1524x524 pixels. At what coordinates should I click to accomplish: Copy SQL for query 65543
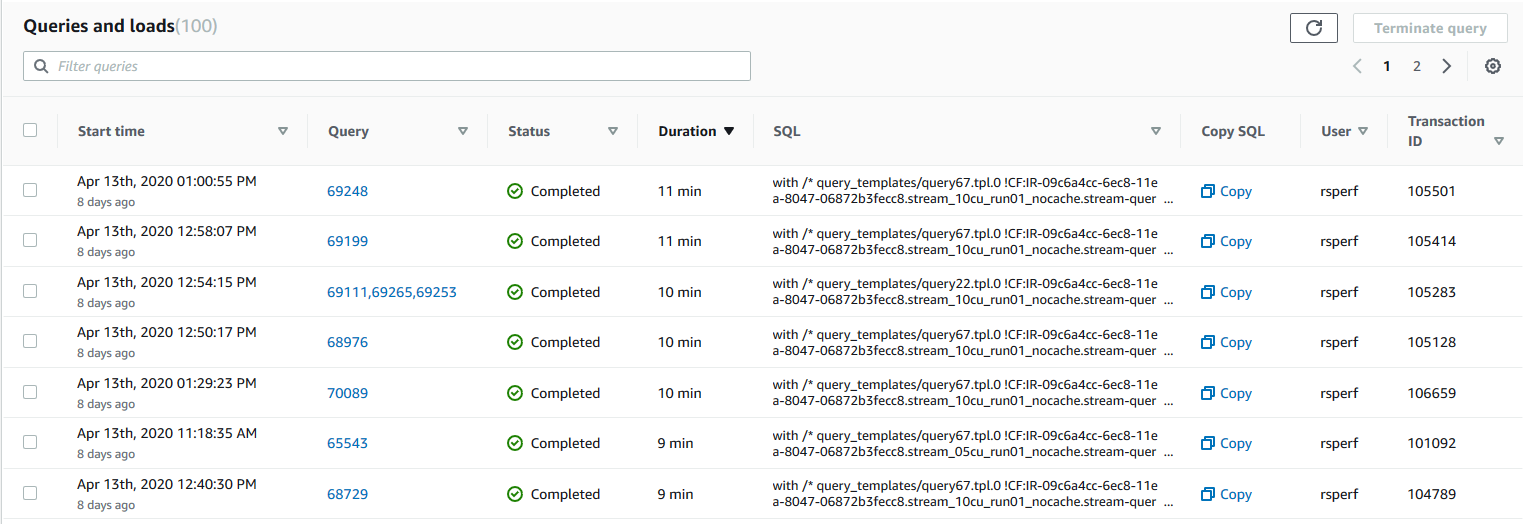(1226, 443)
